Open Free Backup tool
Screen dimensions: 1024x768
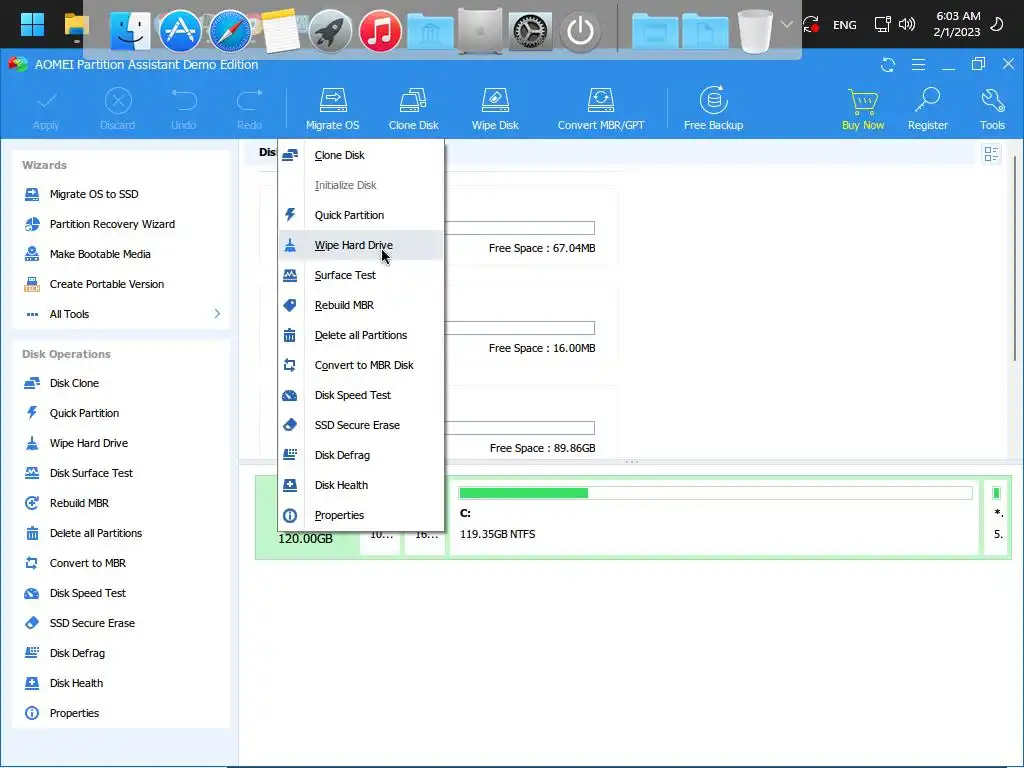tap(713, 108)
